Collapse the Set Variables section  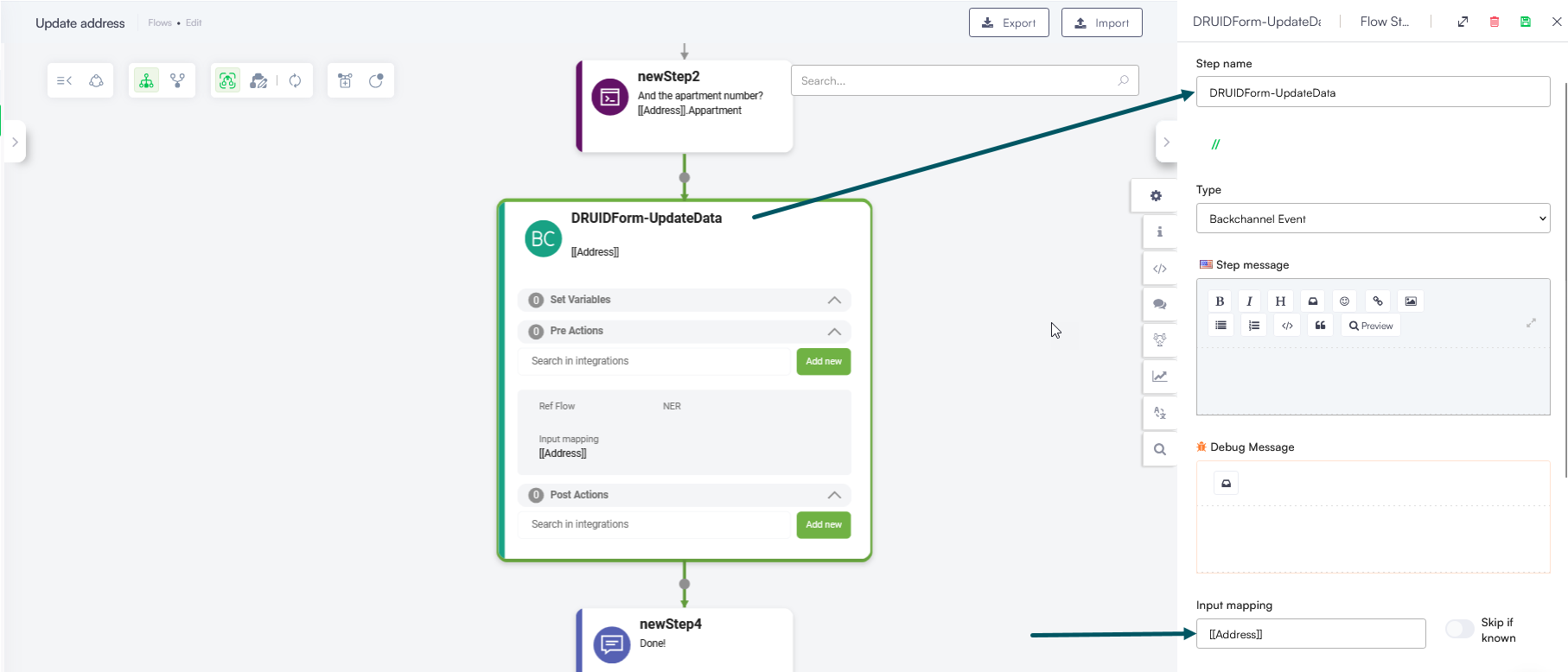(833, 300)
